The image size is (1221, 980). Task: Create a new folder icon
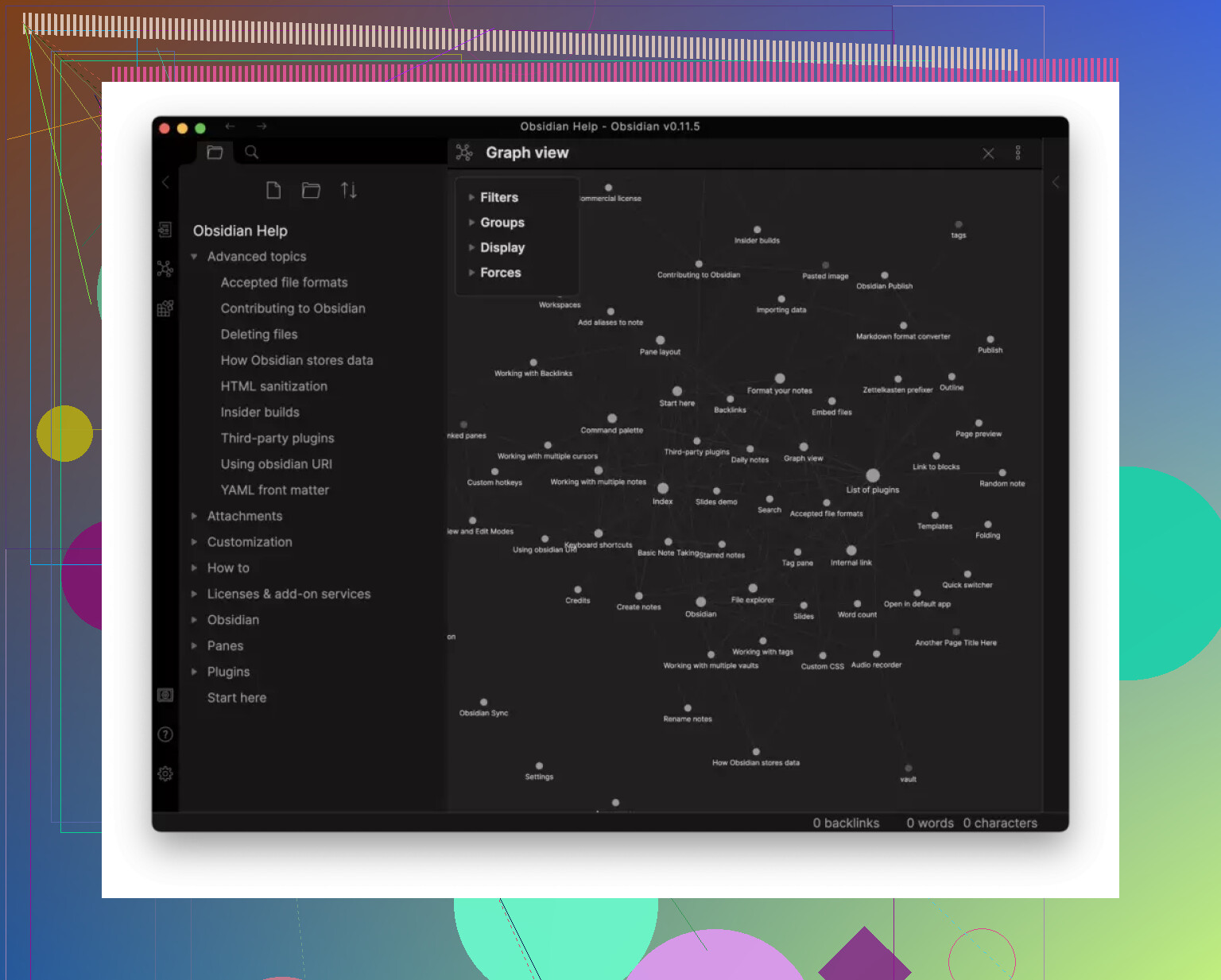[311, 190]
